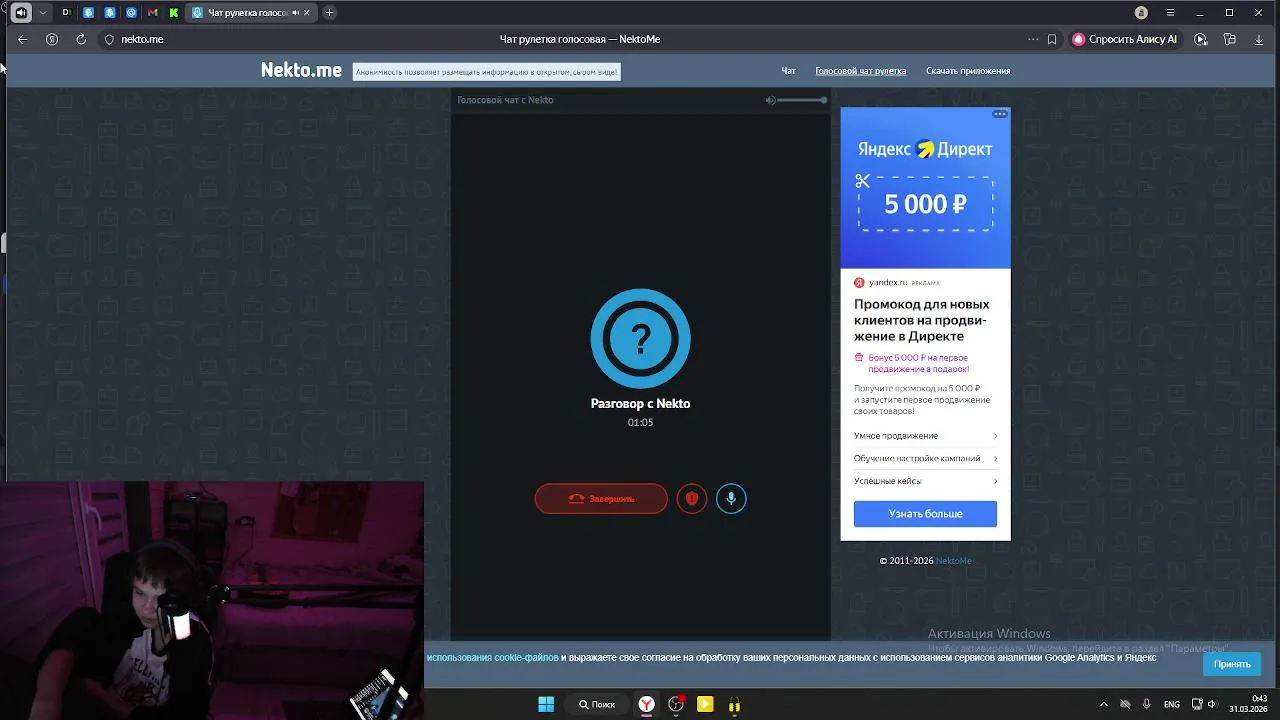Ask Alice via Спросить Алису AI button
The height and width of the screenshot is (720, 1280).
tap(1125, 39)
